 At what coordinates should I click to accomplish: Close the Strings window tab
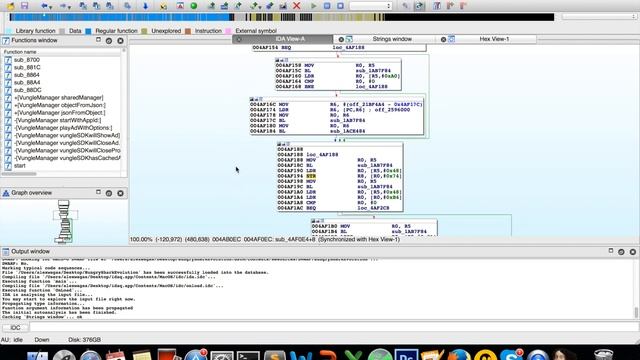[x=341, y=40]
